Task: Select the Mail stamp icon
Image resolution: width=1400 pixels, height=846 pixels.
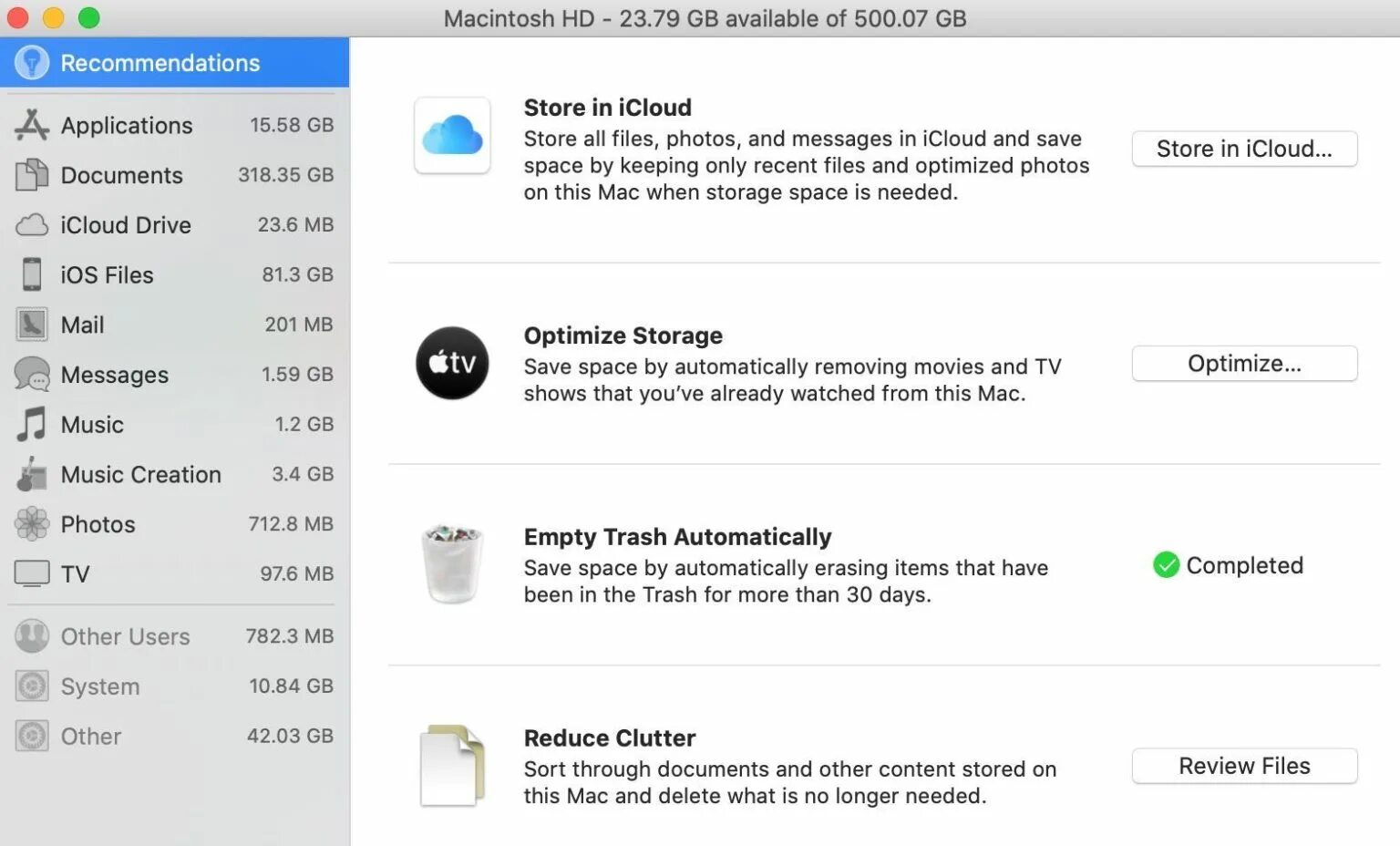Action: click(32, 325)
